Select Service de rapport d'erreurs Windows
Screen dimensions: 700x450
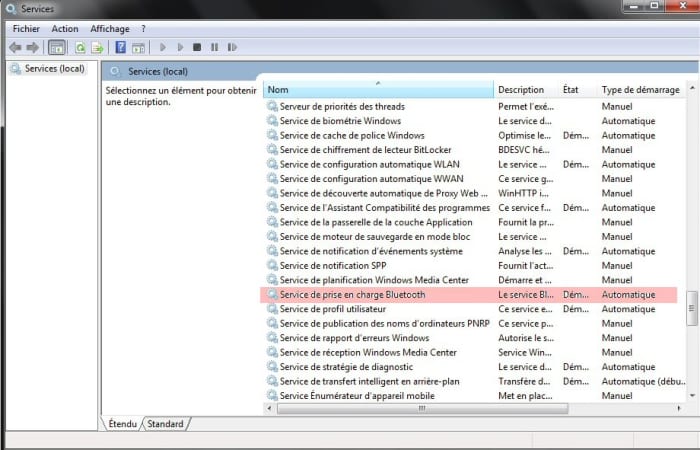[x=474, y=338]
